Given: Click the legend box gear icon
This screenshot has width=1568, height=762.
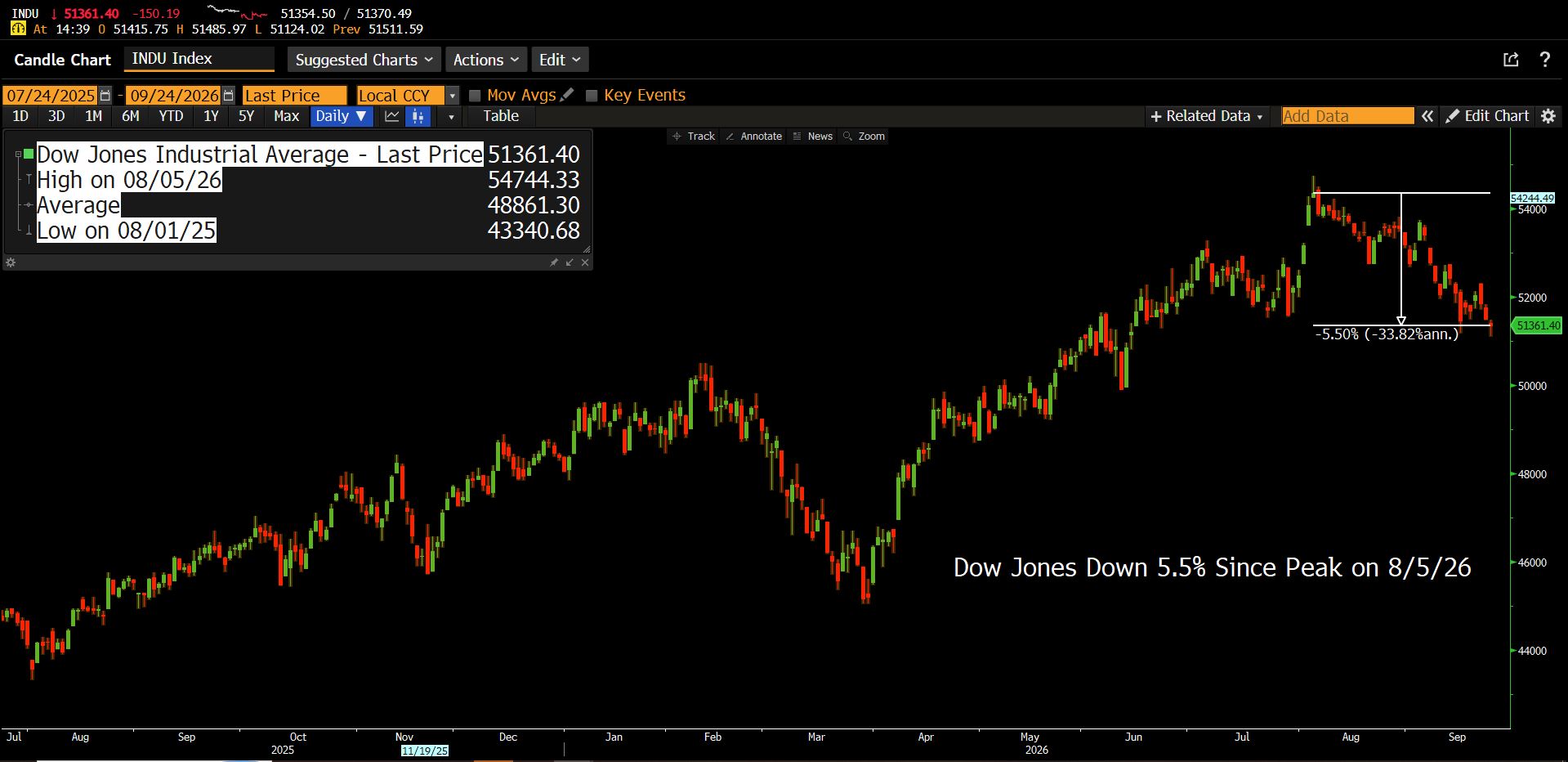Looking at the screenshot, I should click(x=11, y=262).
